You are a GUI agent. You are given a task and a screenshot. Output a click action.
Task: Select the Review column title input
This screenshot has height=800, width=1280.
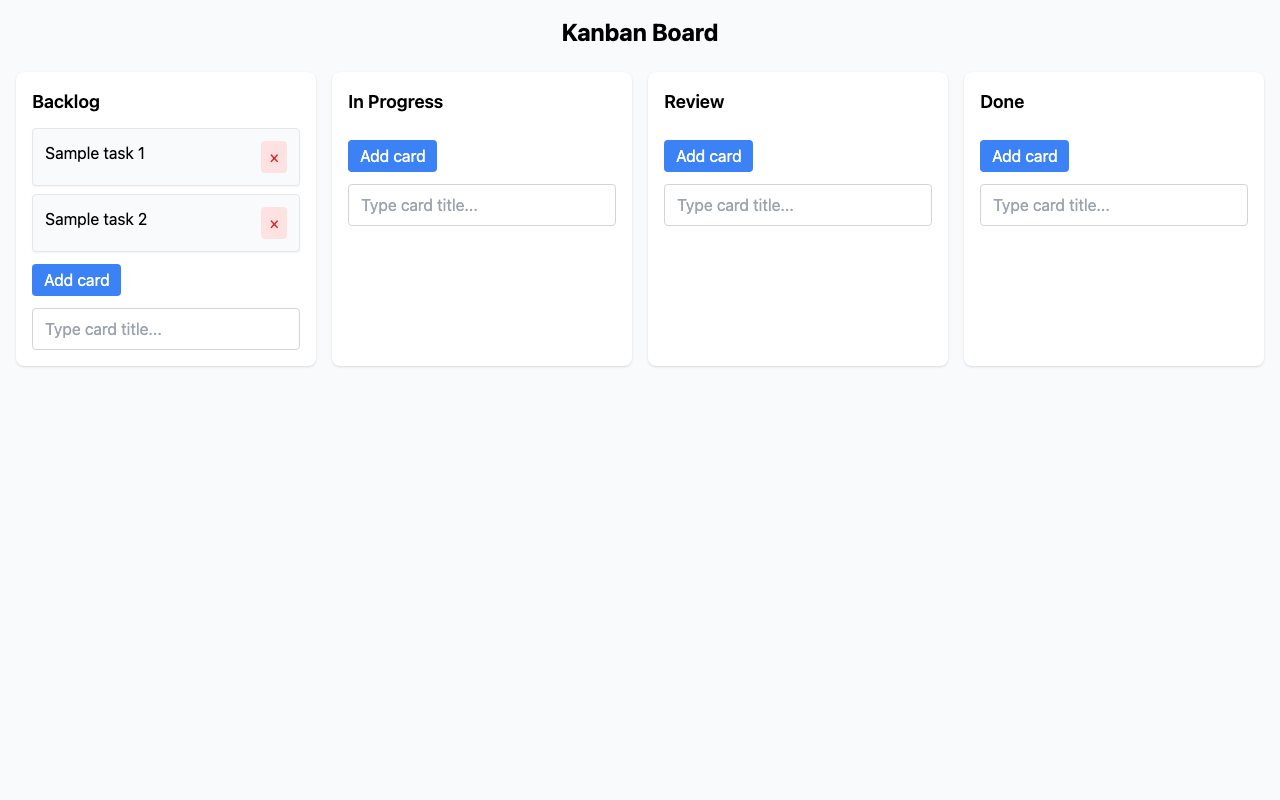798,205
